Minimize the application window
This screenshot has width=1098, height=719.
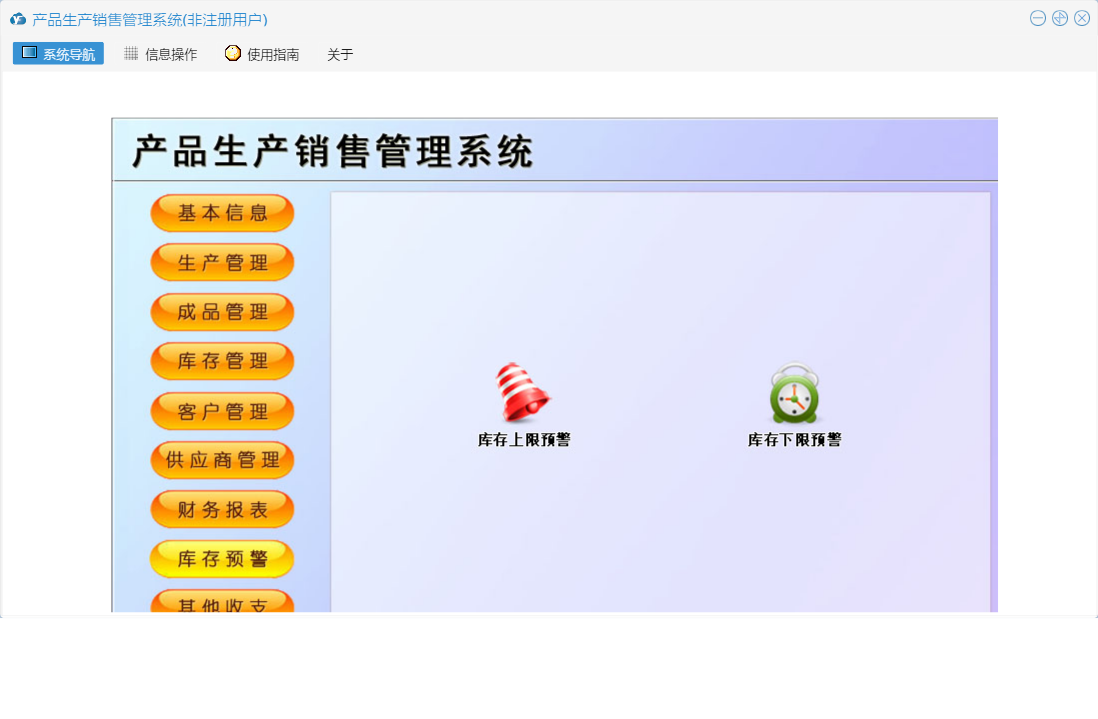pos(1038,19)
